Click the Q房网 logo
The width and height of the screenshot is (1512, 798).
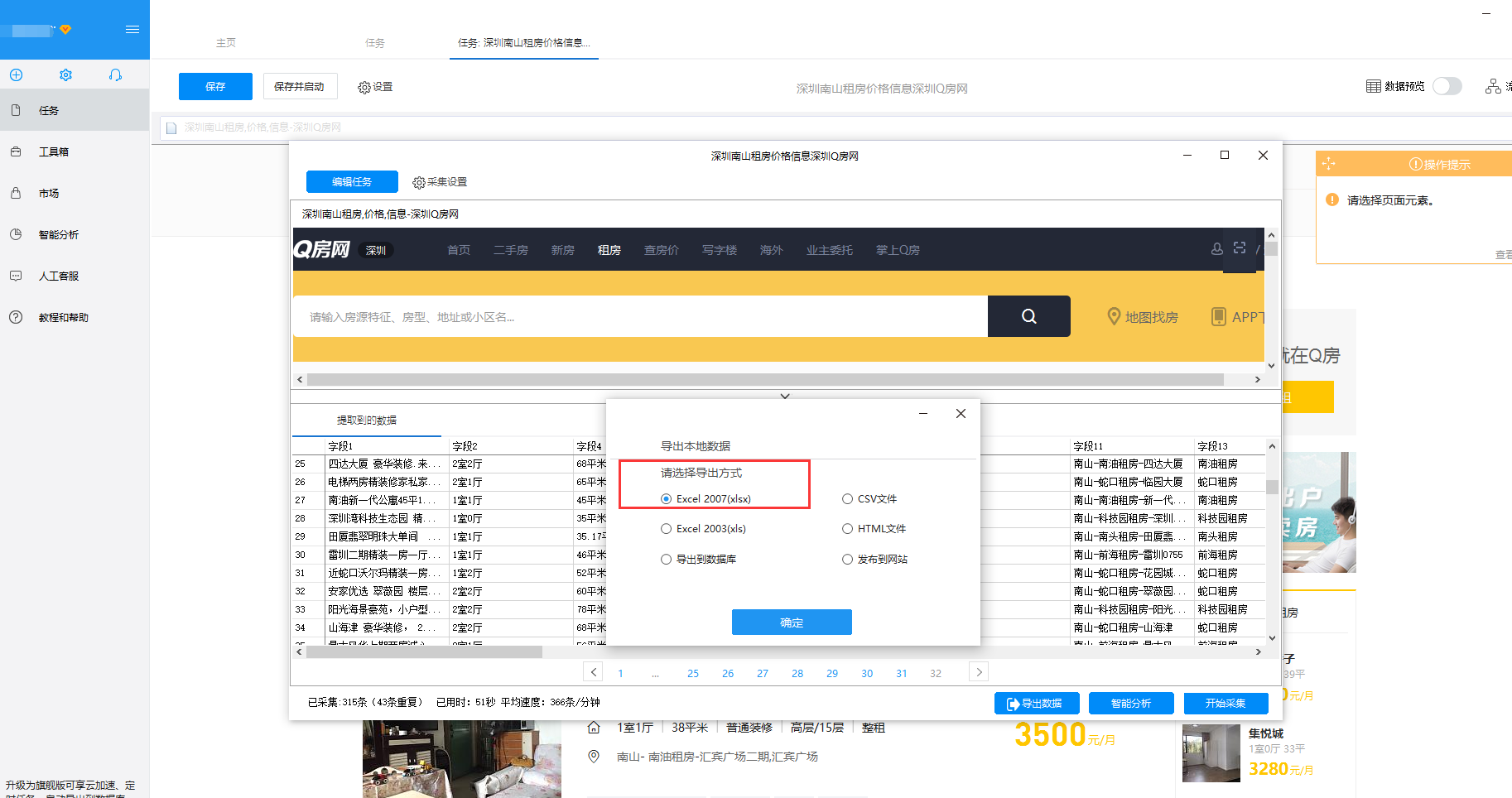pos(322,249)
